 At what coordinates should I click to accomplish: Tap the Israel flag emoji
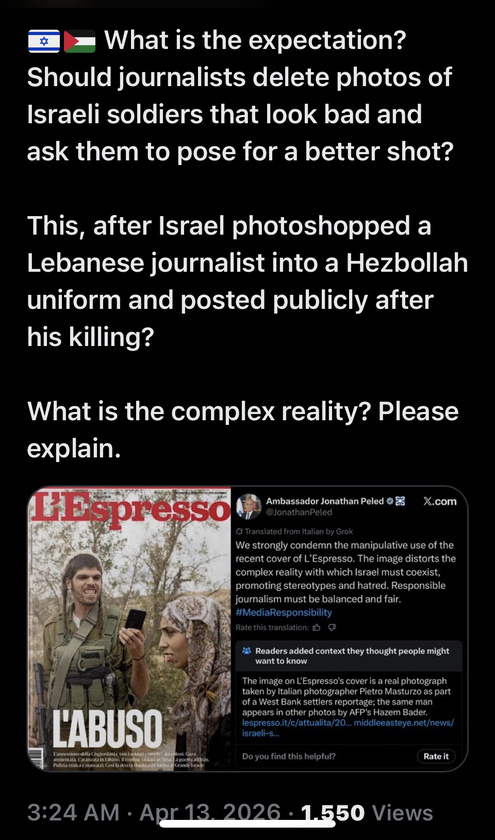click(43, 42)
